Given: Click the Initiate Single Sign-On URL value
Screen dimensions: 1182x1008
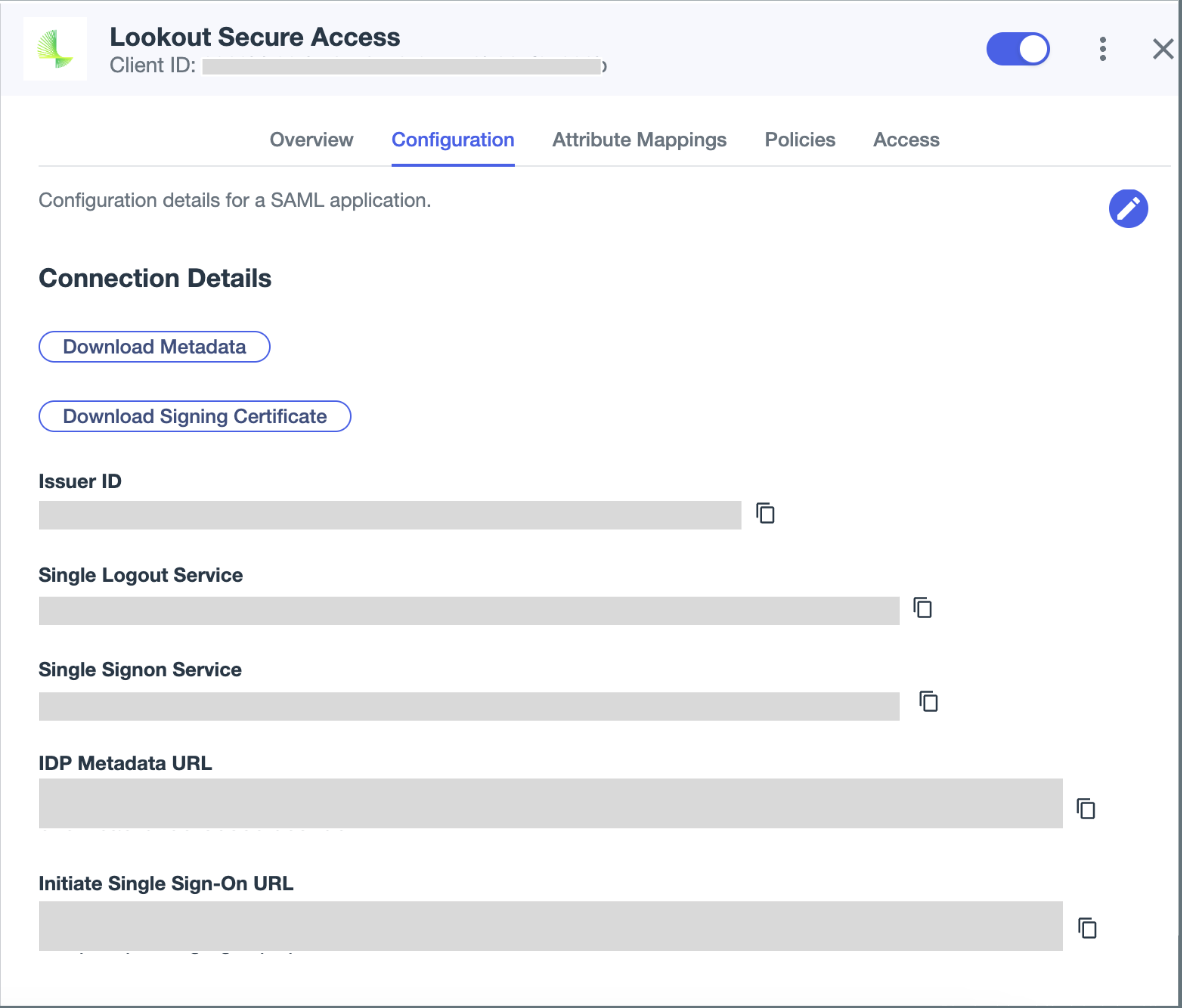Looking at the screenshot, I should 550,926.
